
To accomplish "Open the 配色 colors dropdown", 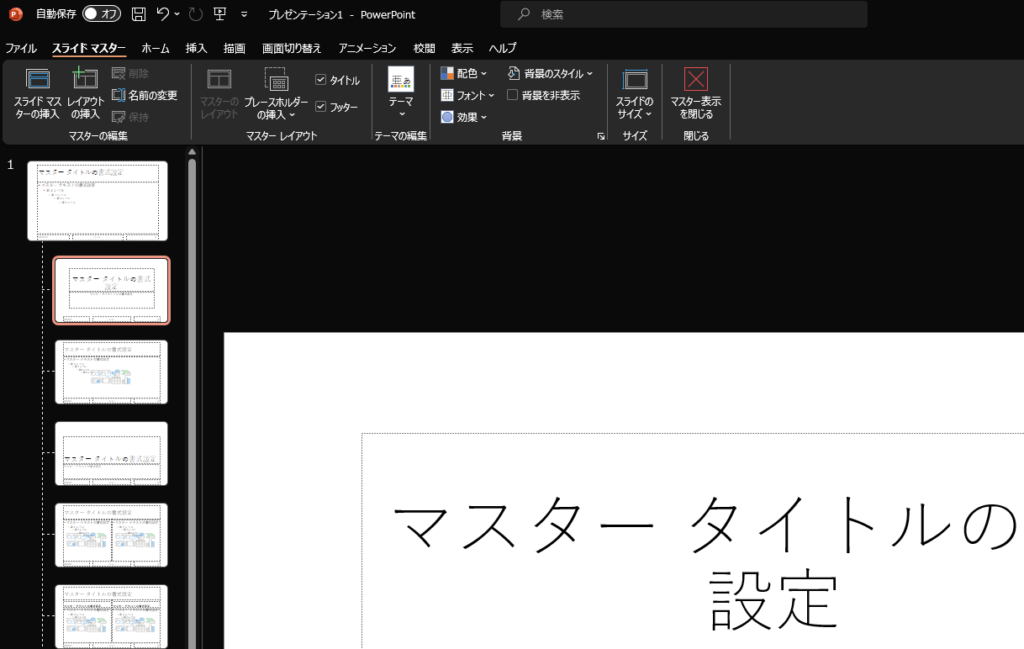I will click(464, 73).
